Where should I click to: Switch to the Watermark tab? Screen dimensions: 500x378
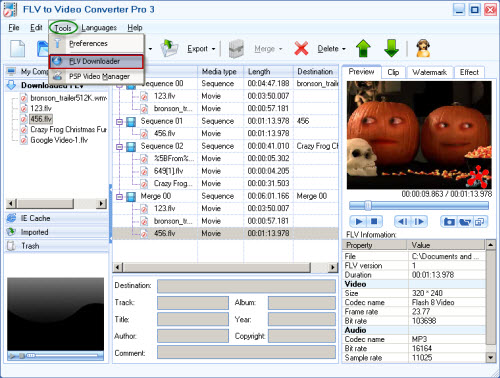point(429,72)
